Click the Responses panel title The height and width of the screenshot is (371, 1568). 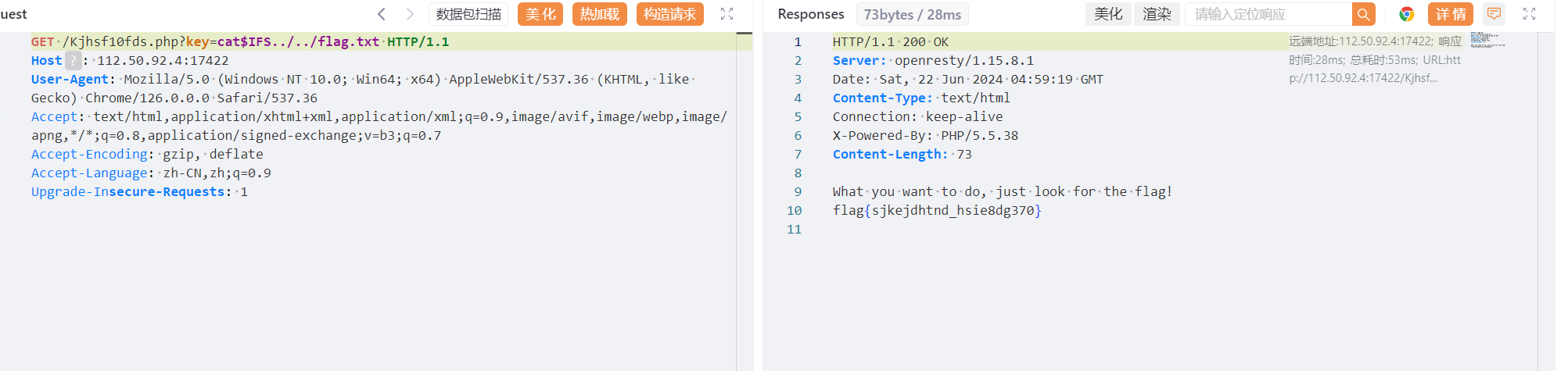pyautogui.click(x=811, y=14)
